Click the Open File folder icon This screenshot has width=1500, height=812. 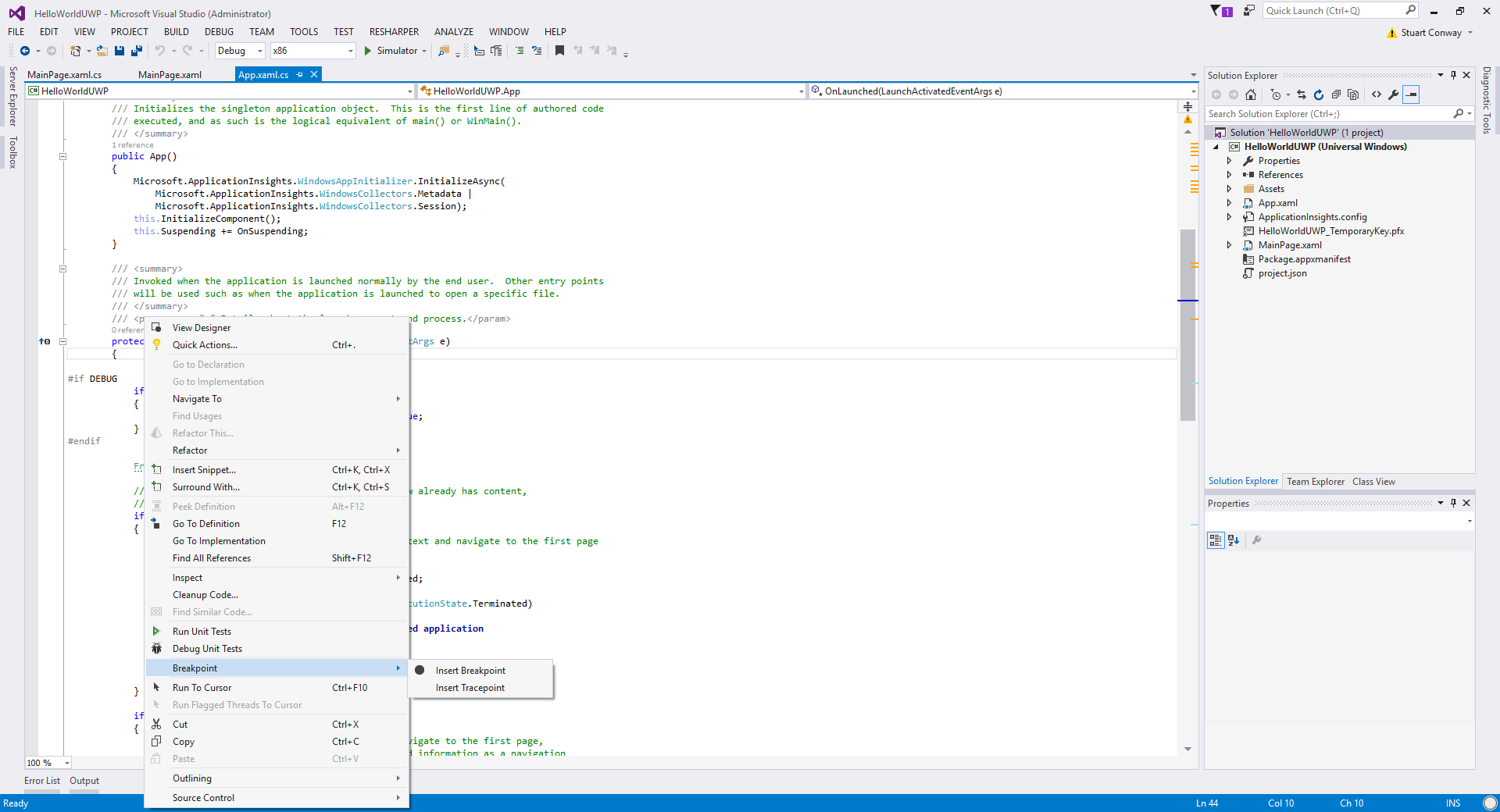point(102,51)
